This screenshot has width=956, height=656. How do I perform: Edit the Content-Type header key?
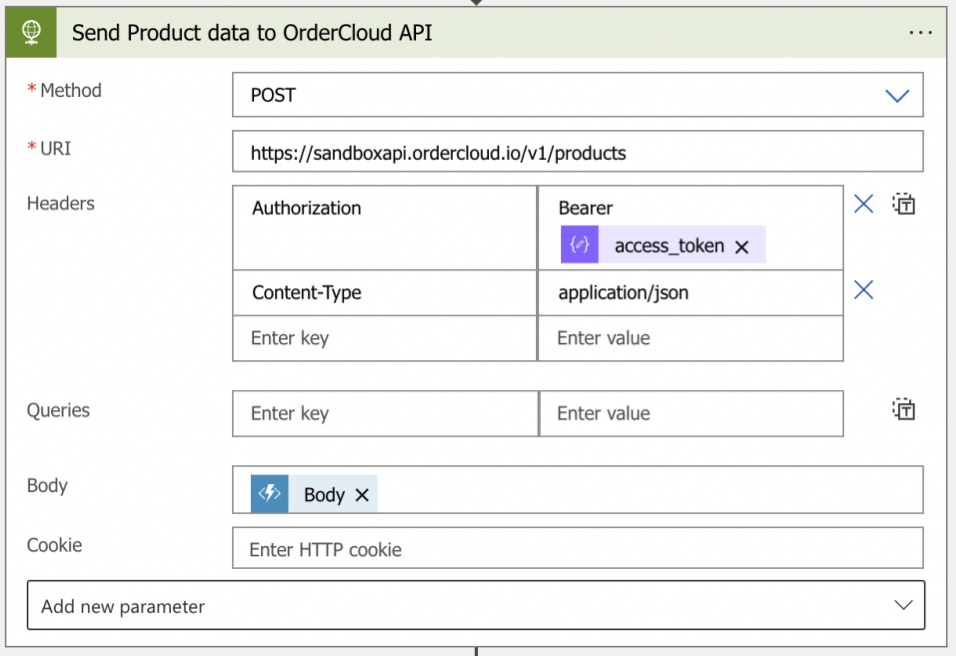tap(385, 293)
